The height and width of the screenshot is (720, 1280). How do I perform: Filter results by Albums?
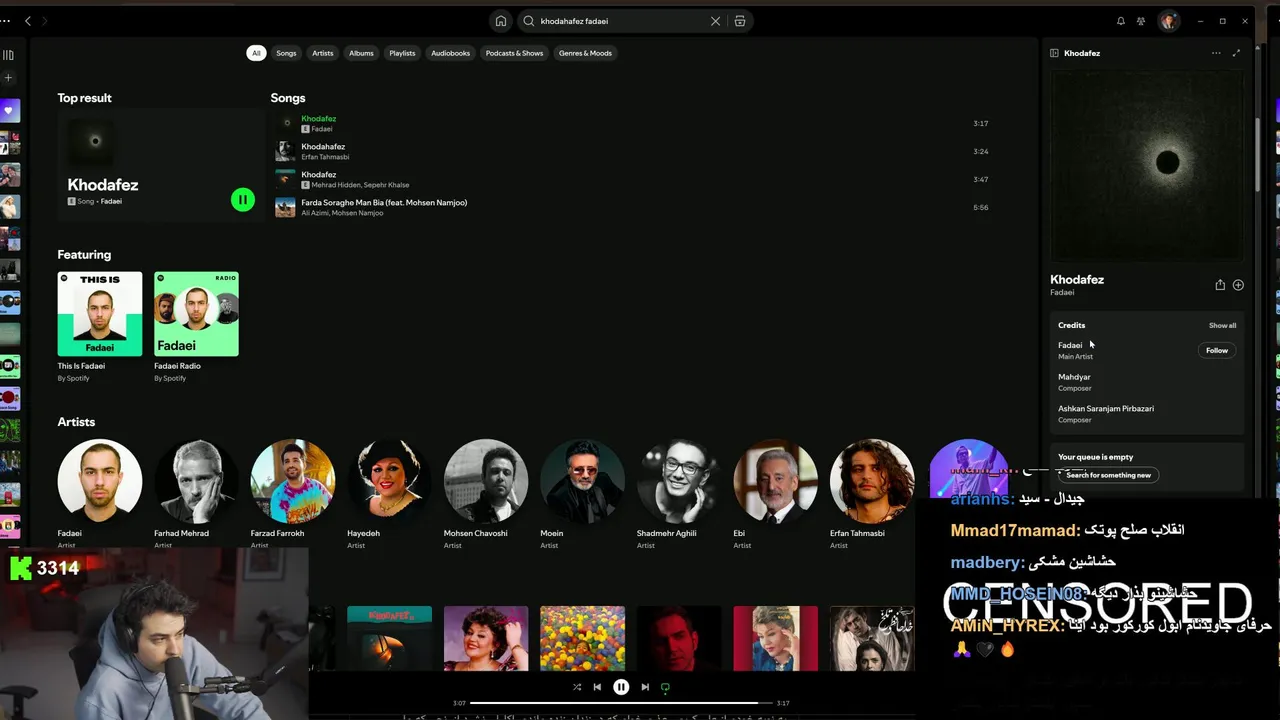(361, 53)
